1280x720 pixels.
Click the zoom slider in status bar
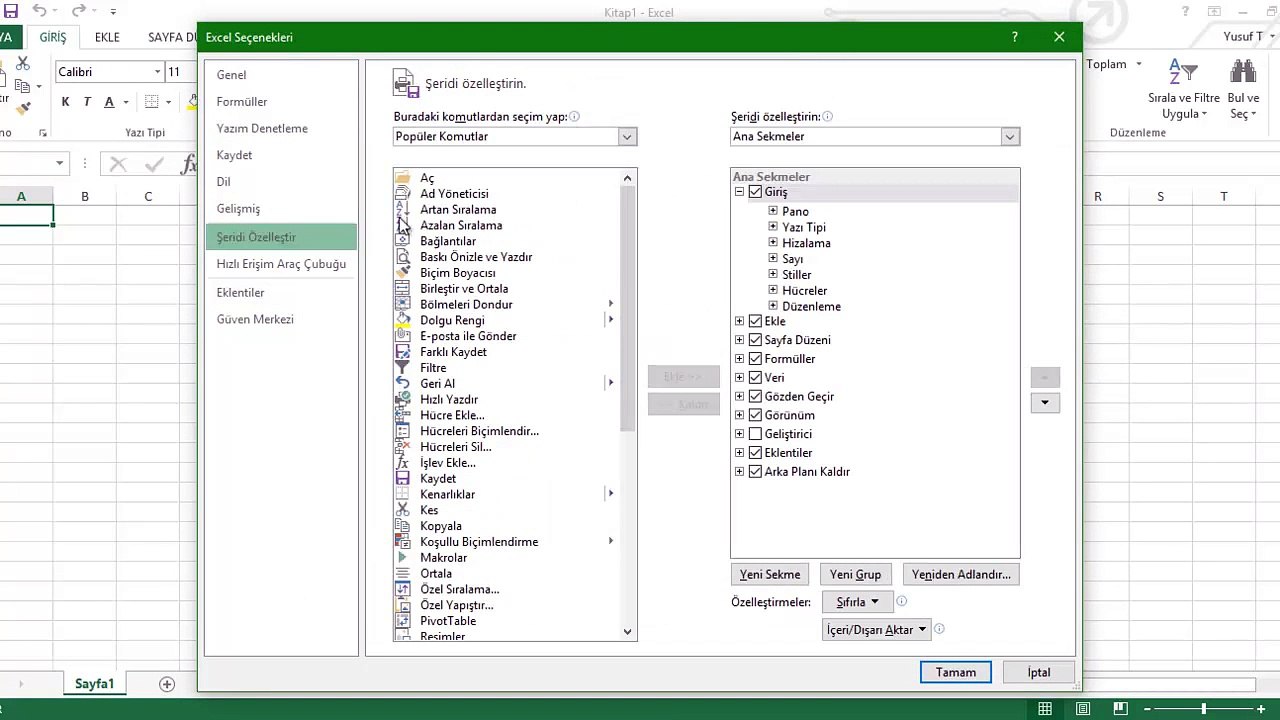1204,709
